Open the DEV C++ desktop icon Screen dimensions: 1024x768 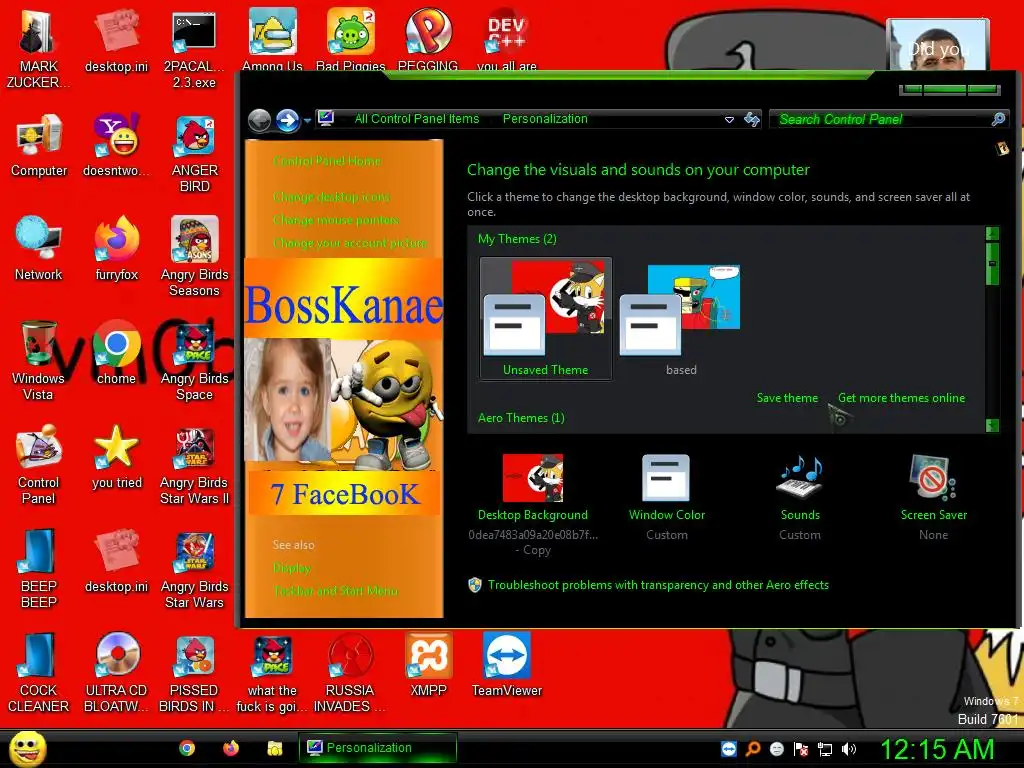(507, 39)
